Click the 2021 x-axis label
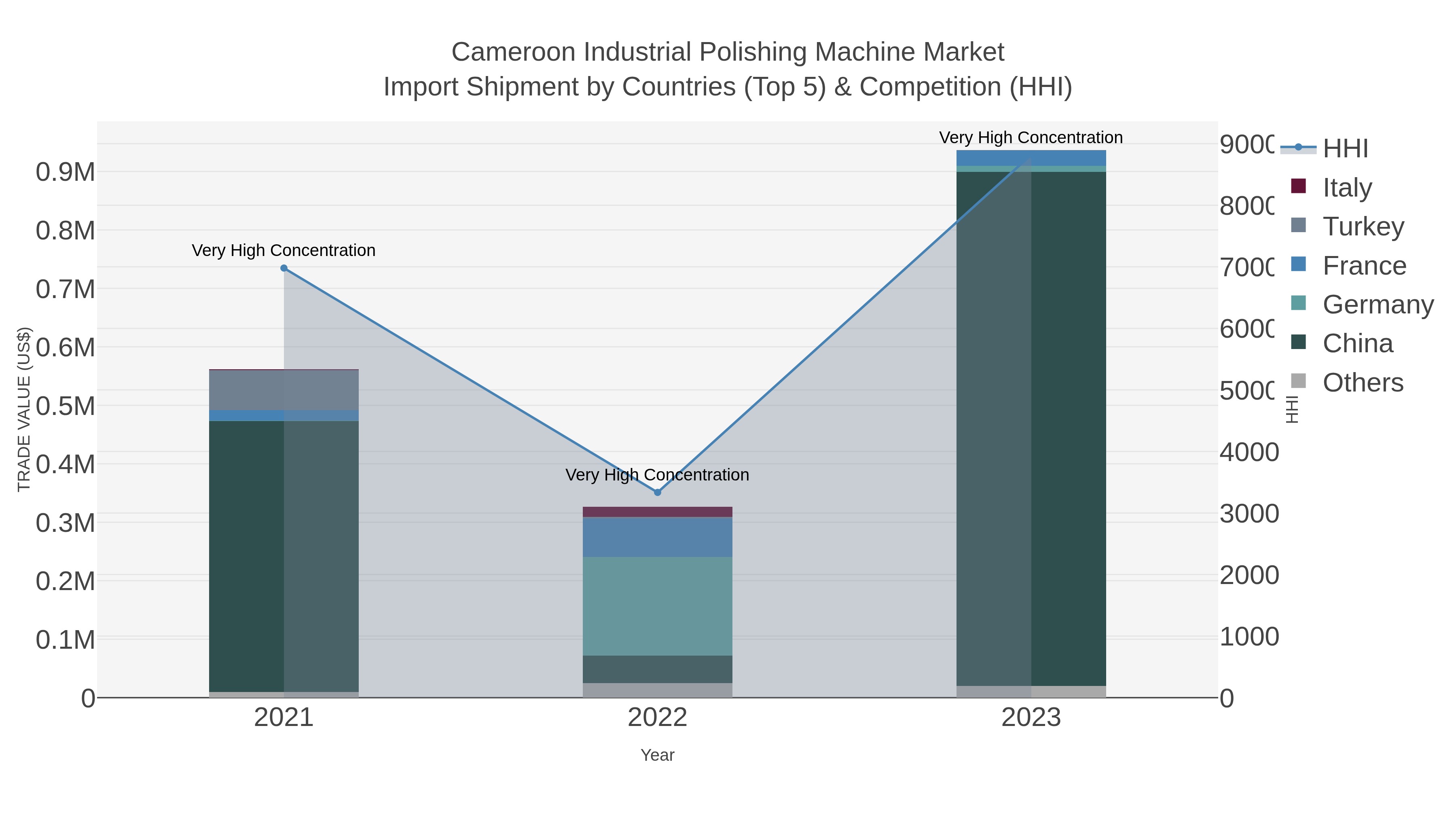This screenshot has height=819, width=1456. click(284, 717)
